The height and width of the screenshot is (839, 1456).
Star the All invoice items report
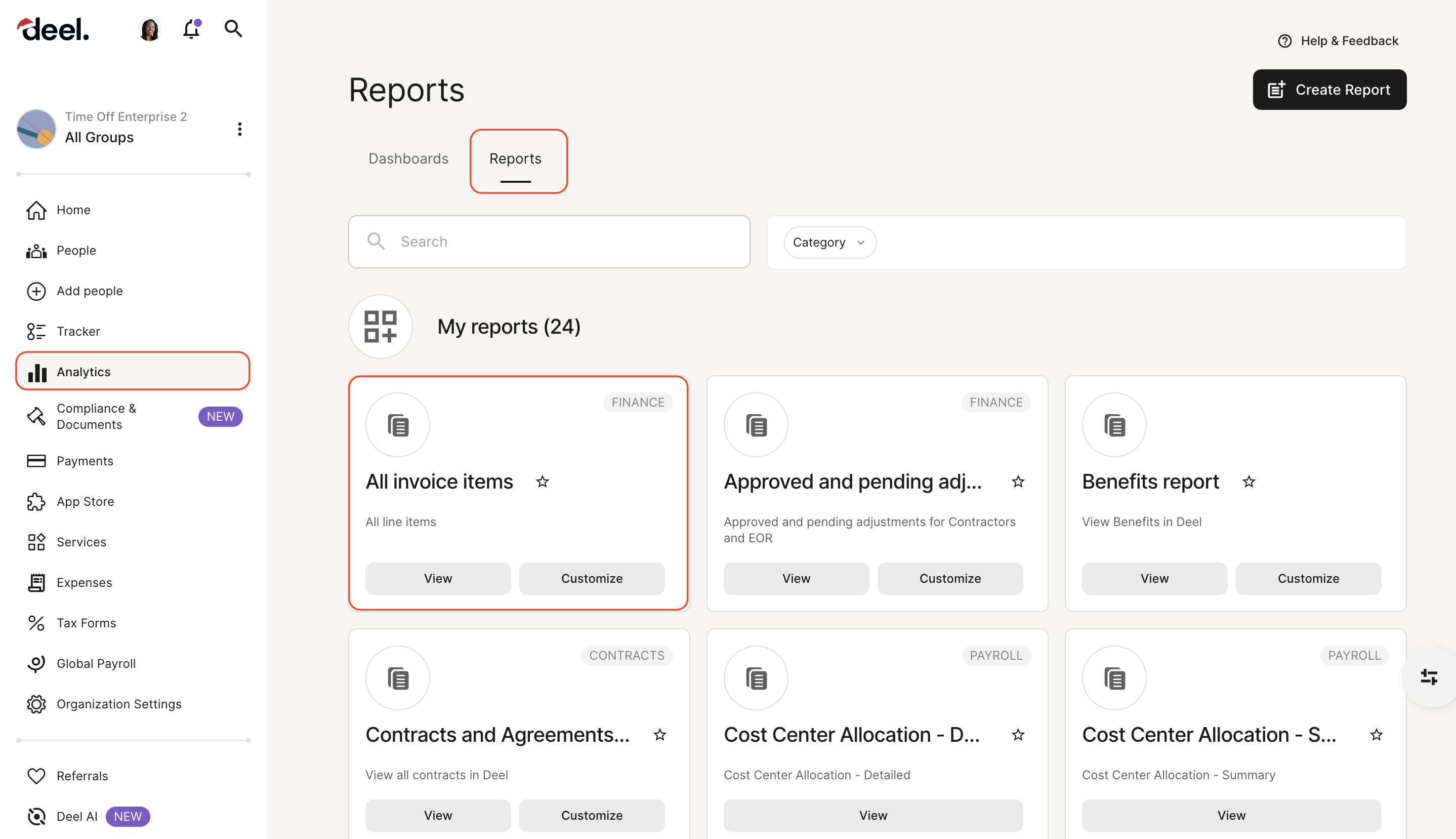tap(542, 482)
